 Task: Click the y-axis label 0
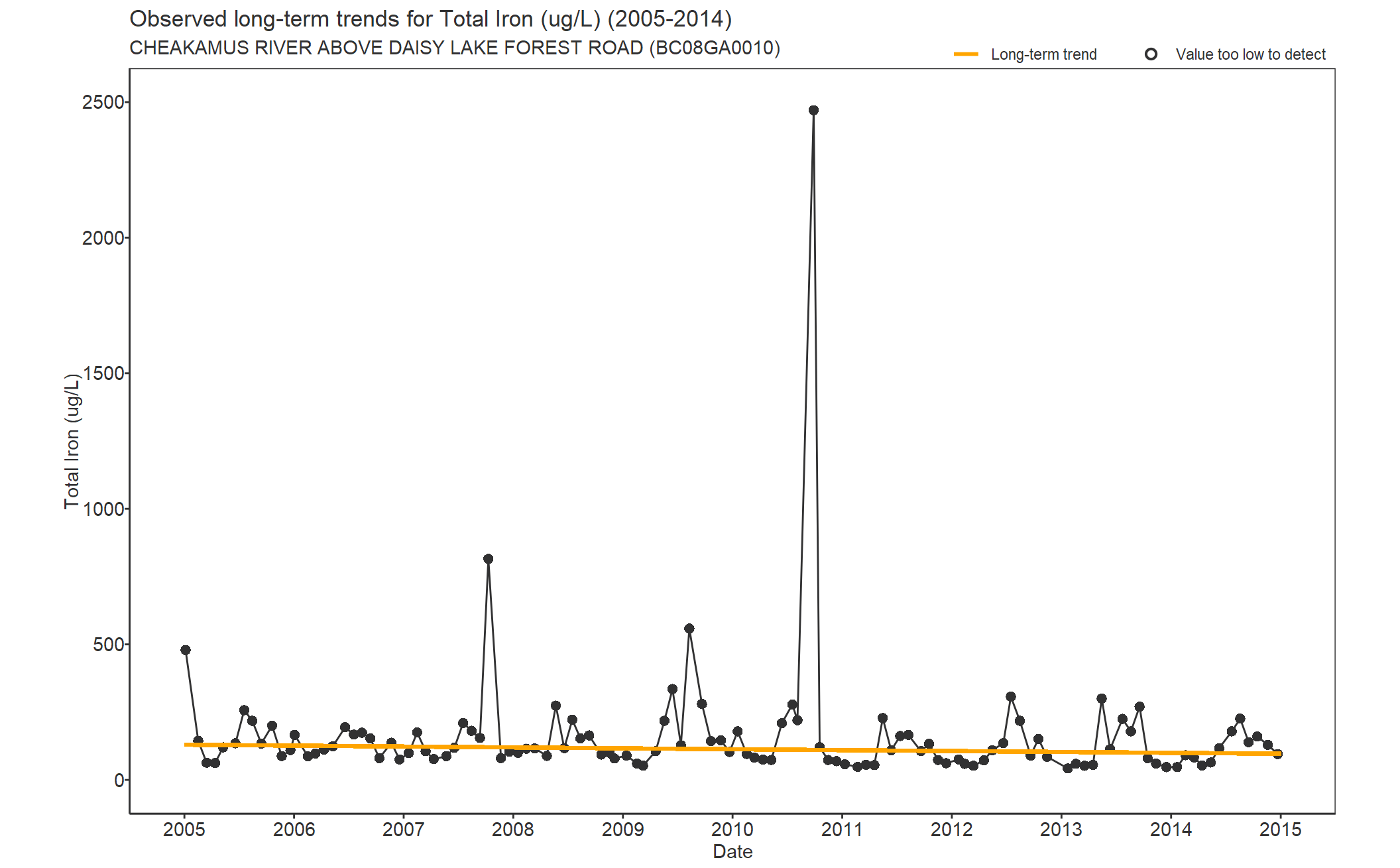tap(119, 780)
